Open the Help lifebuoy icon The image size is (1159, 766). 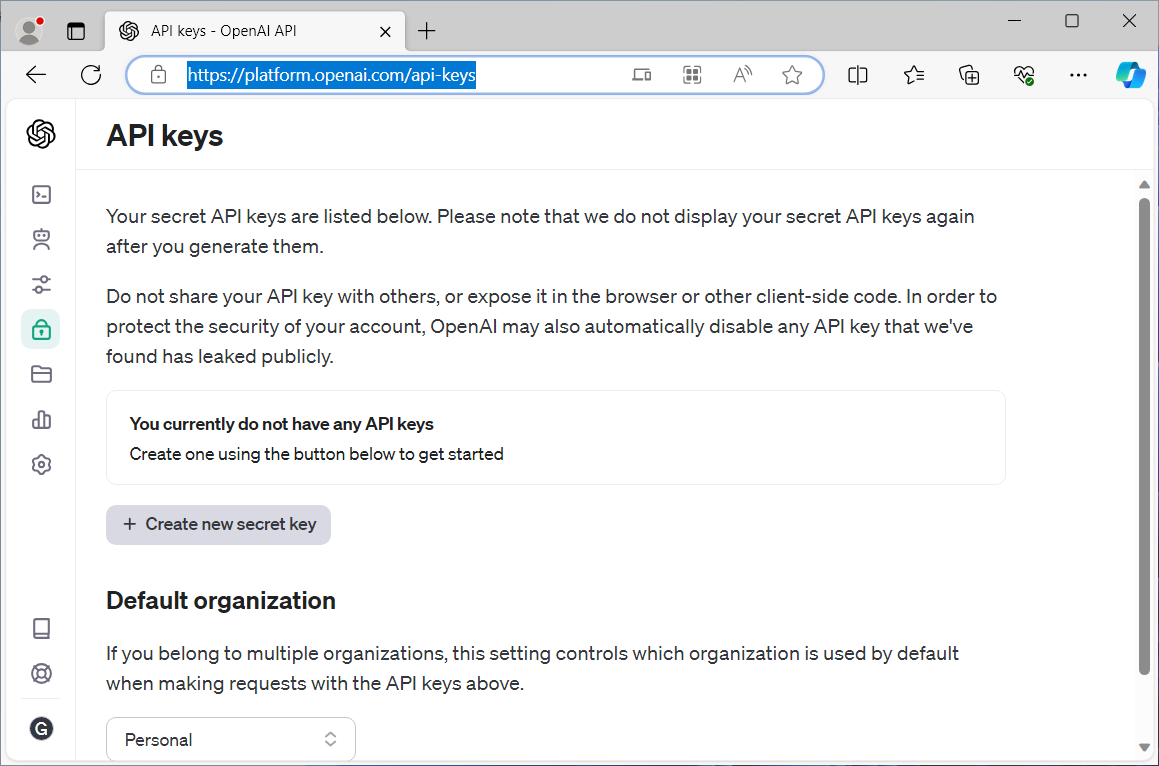[x=41, y=674]
